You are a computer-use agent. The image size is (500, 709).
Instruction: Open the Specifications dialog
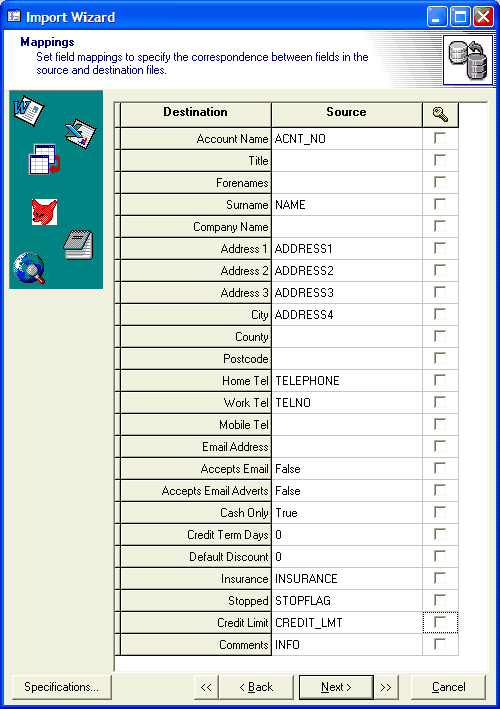click(x=61, y=687)
